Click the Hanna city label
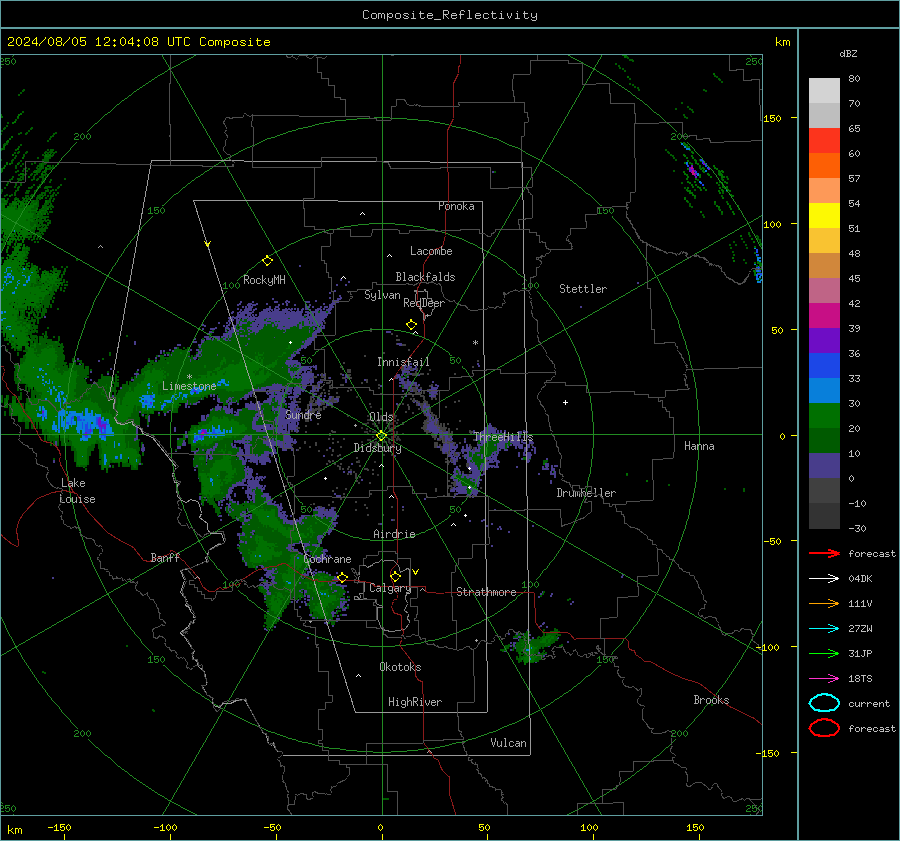The image size is (900, 841). [699, 446]
